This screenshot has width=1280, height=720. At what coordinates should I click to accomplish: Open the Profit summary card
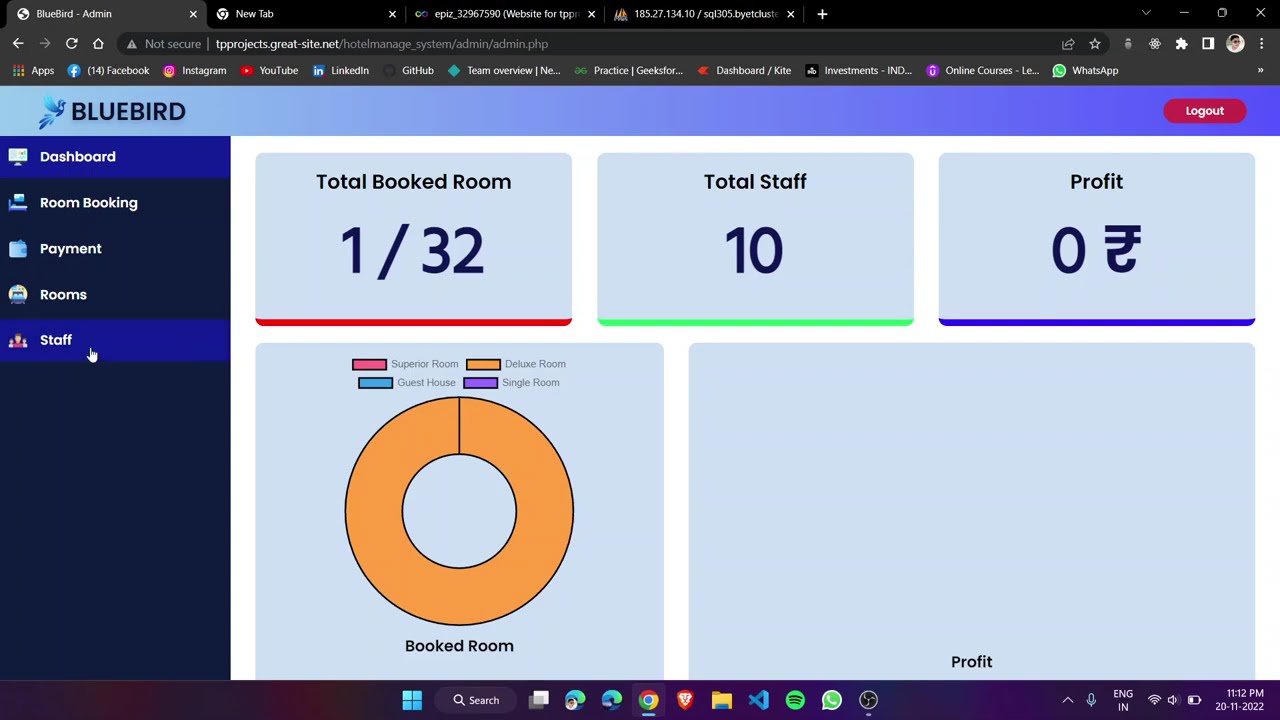pyautogui.click(x=1096, y=239)
